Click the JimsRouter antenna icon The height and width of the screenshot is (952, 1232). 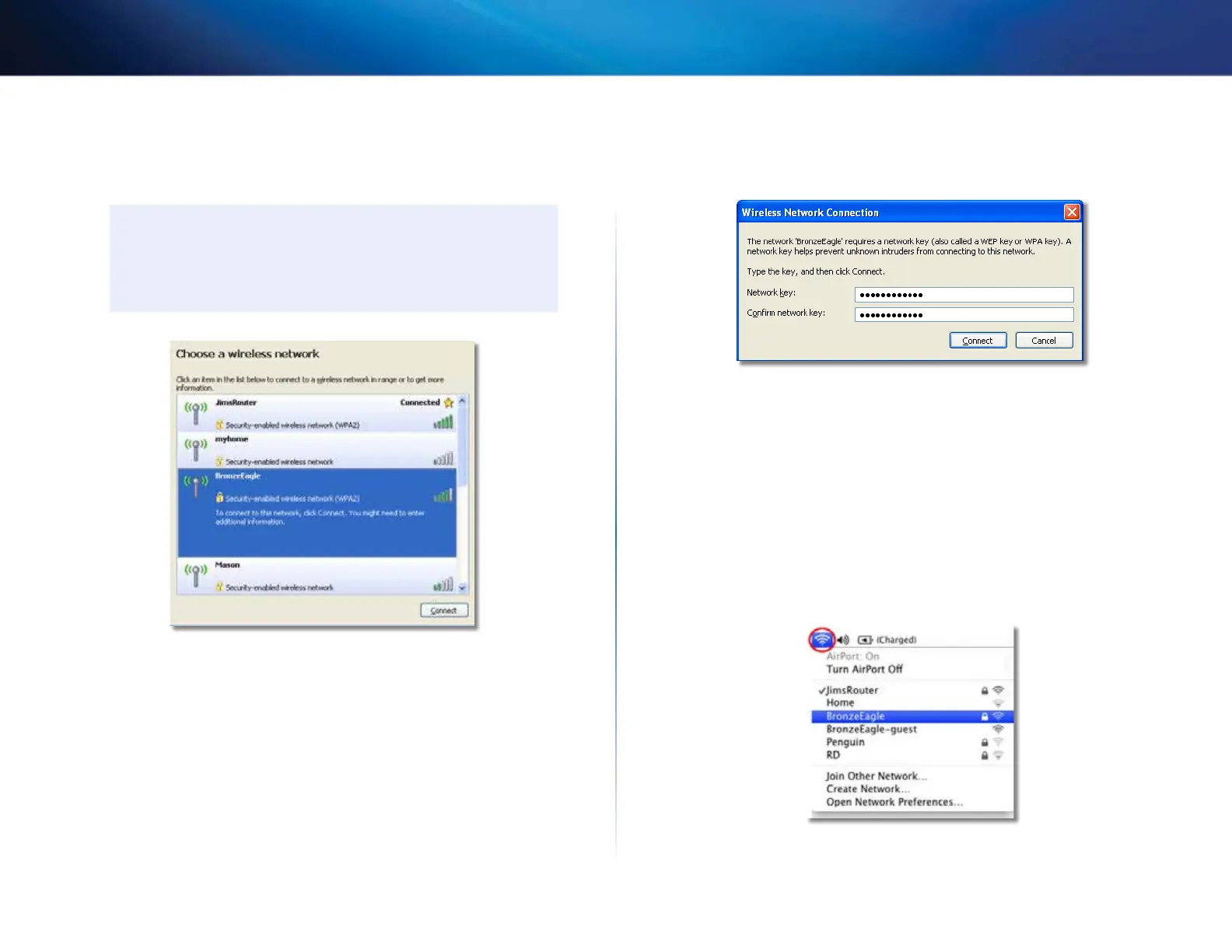pos(195,414)
